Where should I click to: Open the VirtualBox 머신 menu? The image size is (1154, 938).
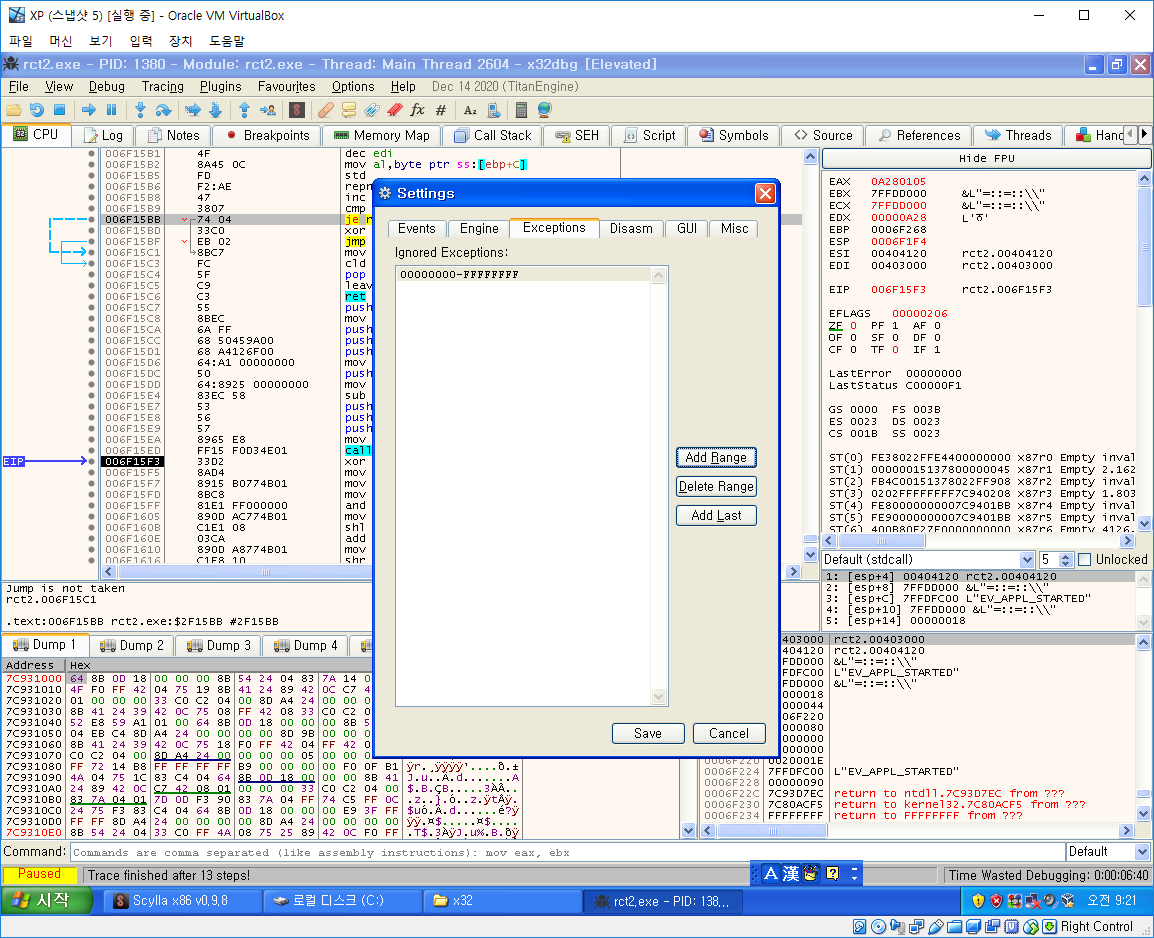click(60, 41)
